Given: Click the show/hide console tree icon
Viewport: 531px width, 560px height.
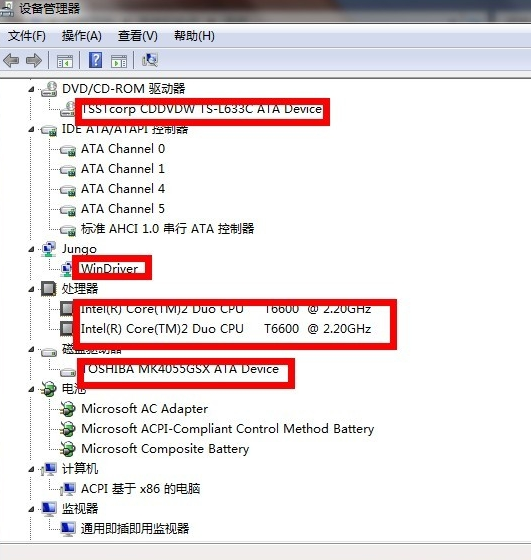Looking at the screenshot, I should tap(65, 61).
